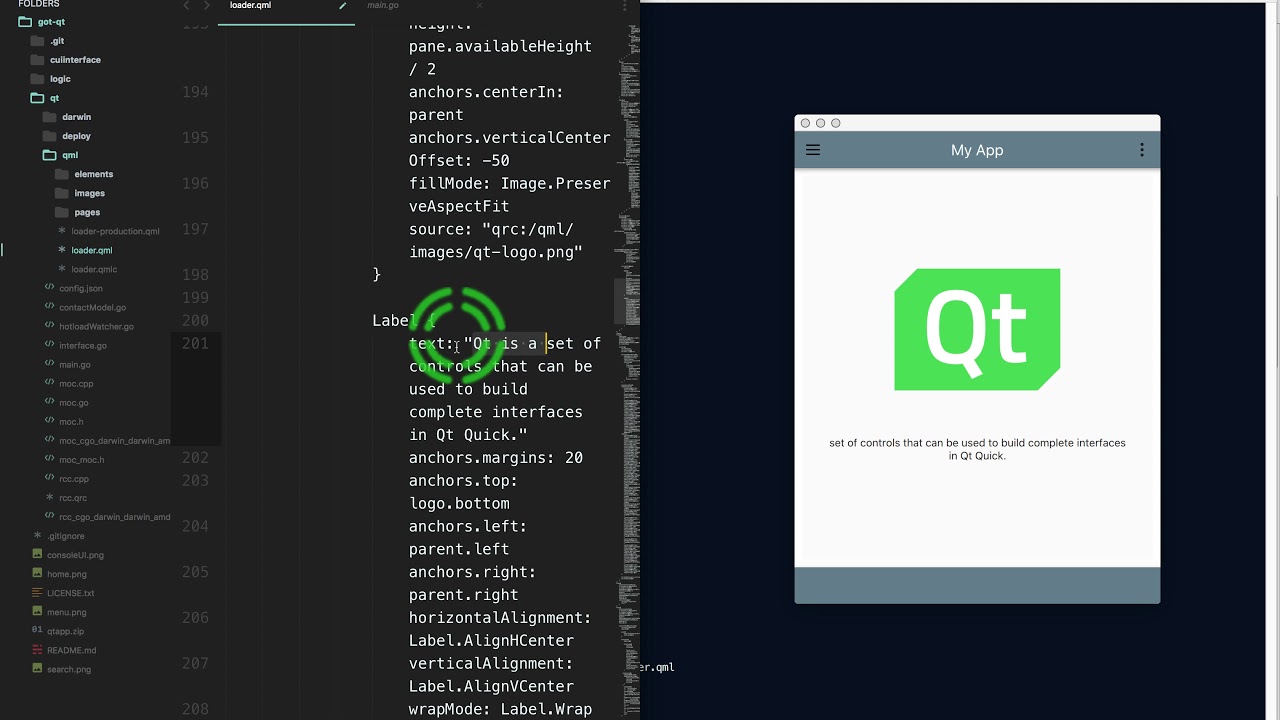Click line number 198 in the gutter
This screenshot has height=720, width=1280.
click(195, 274)
